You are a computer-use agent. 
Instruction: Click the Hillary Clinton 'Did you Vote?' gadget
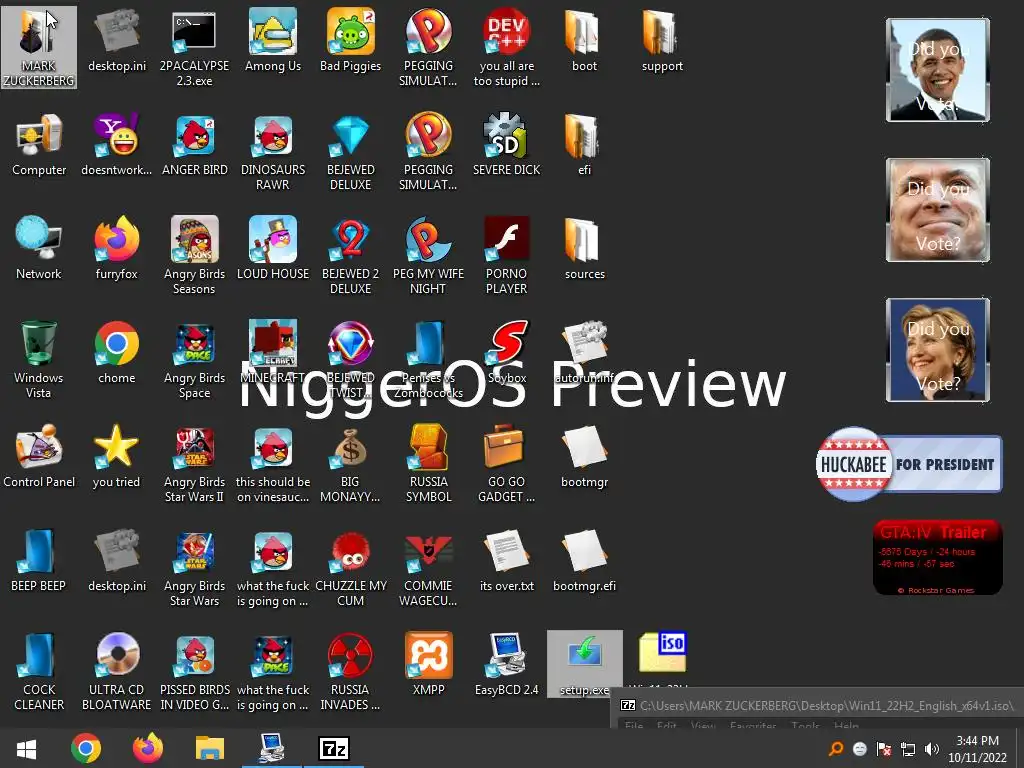pos(938,350)
